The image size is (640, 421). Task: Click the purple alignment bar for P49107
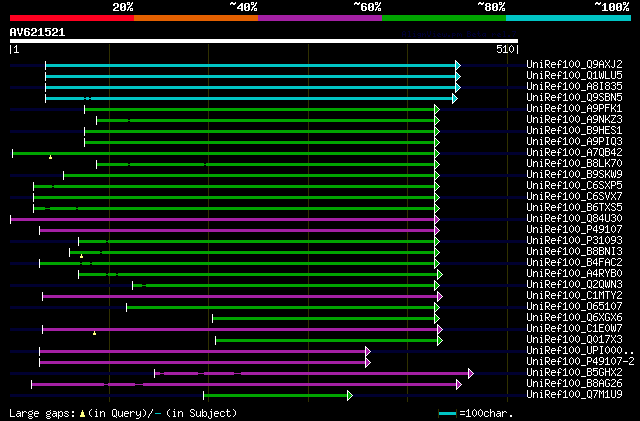[x=237, y=231]
